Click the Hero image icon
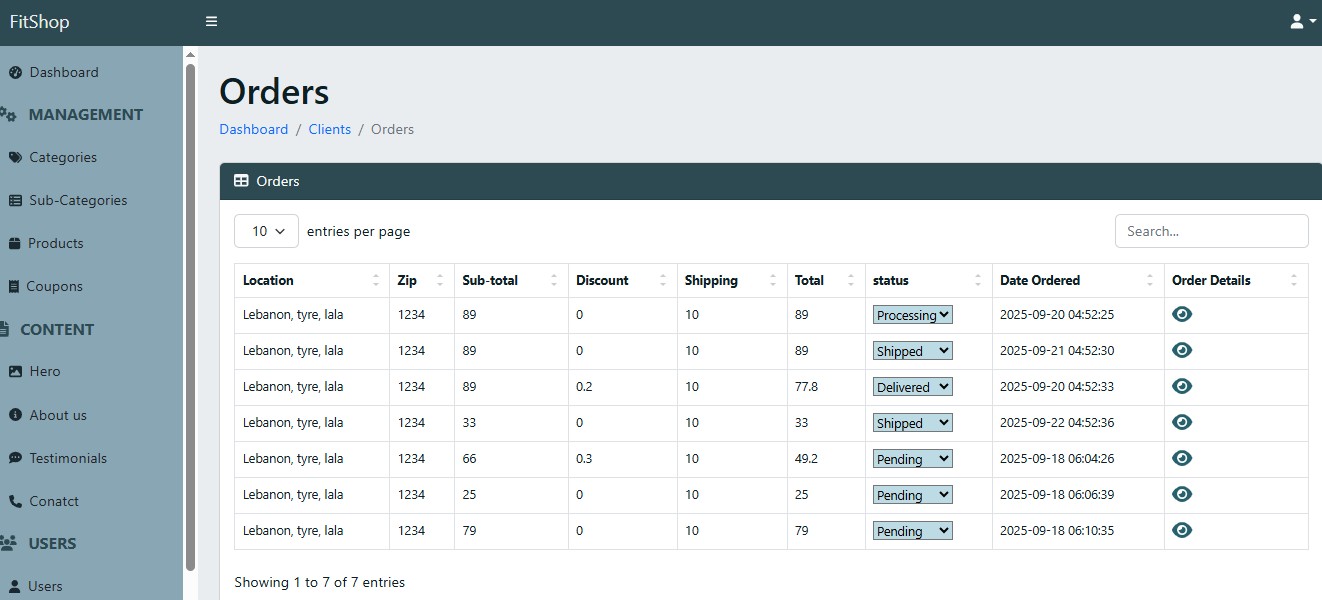 [15, 371]
